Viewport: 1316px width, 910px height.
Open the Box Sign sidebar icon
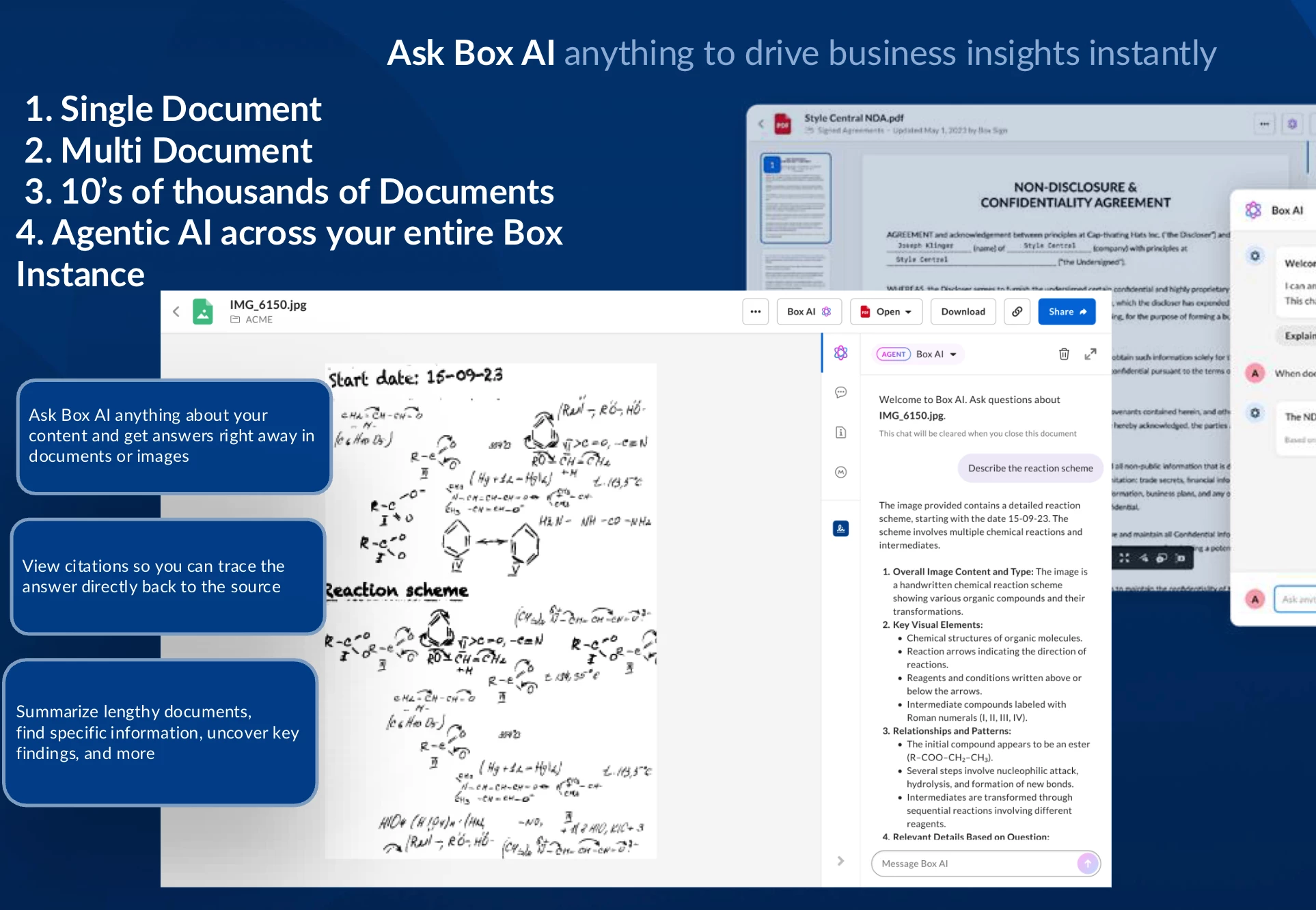pyautogui.click(x=840, y=528)
